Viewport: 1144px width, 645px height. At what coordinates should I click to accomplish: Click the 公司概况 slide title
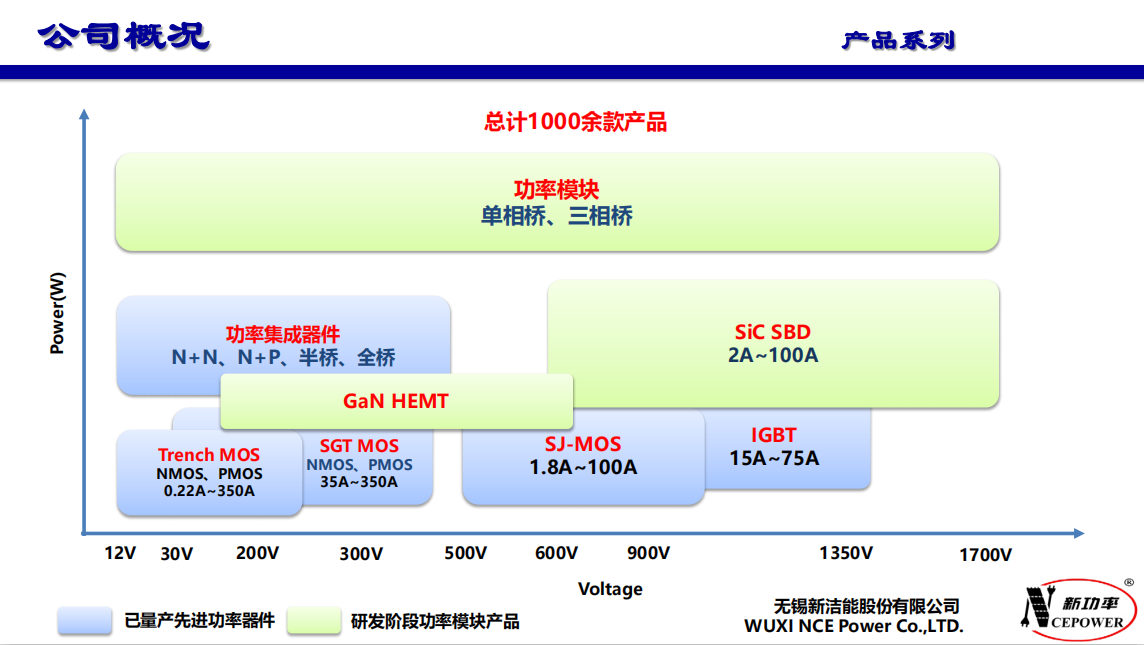[x=124, y=36]
